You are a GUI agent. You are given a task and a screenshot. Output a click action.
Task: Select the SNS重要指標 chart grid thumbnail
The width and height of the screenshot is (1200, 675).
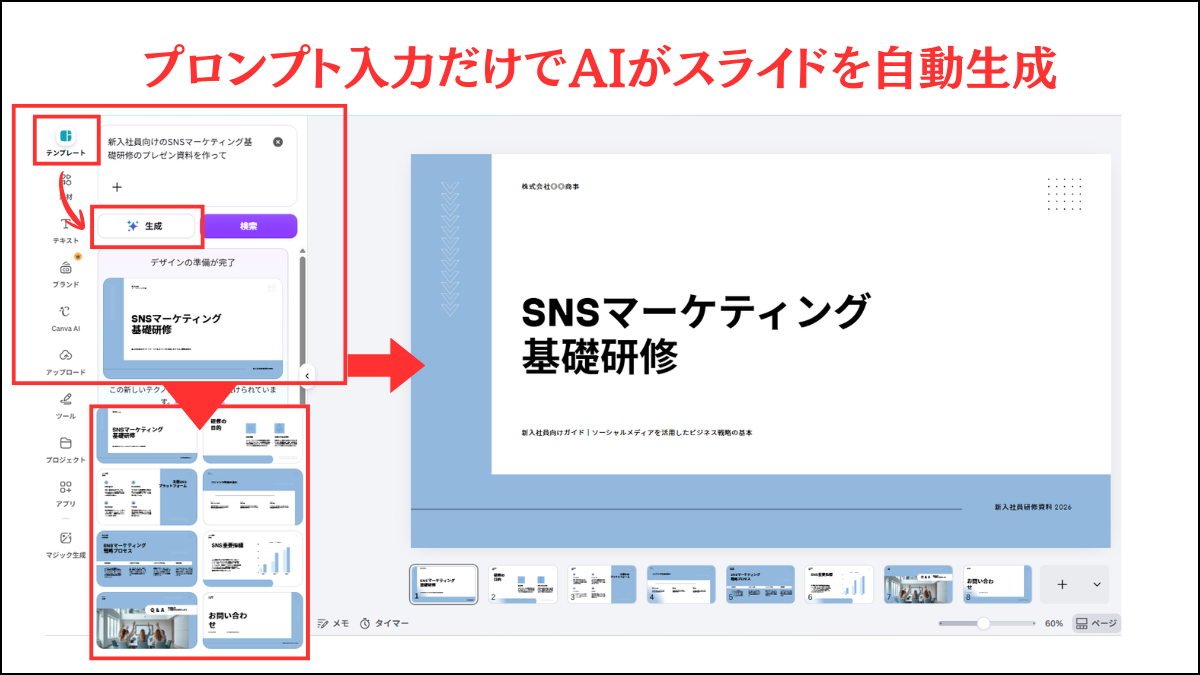(x=252, y=558)
